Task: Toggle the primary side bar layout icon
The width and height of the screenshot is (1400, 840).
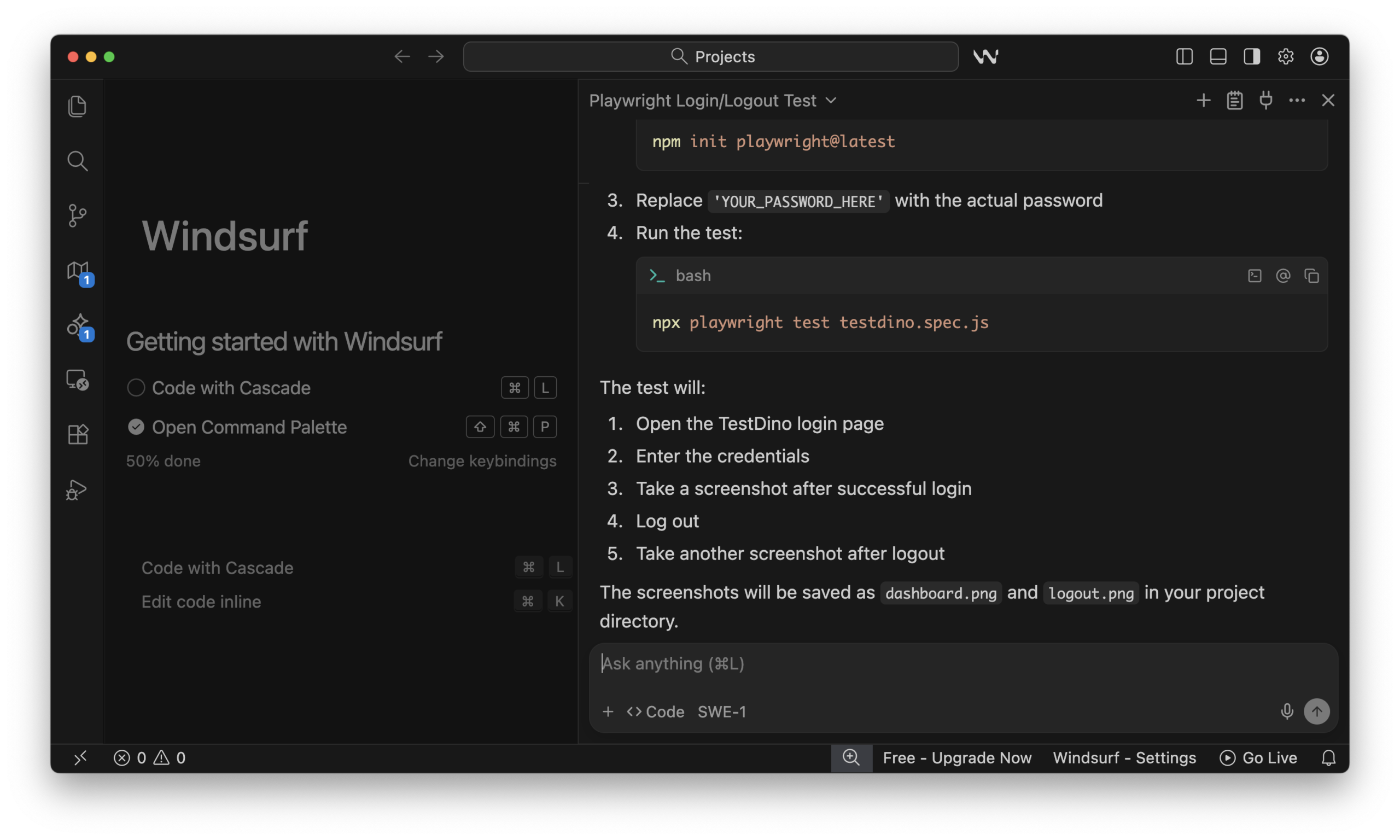Action: coord(1184,57)
